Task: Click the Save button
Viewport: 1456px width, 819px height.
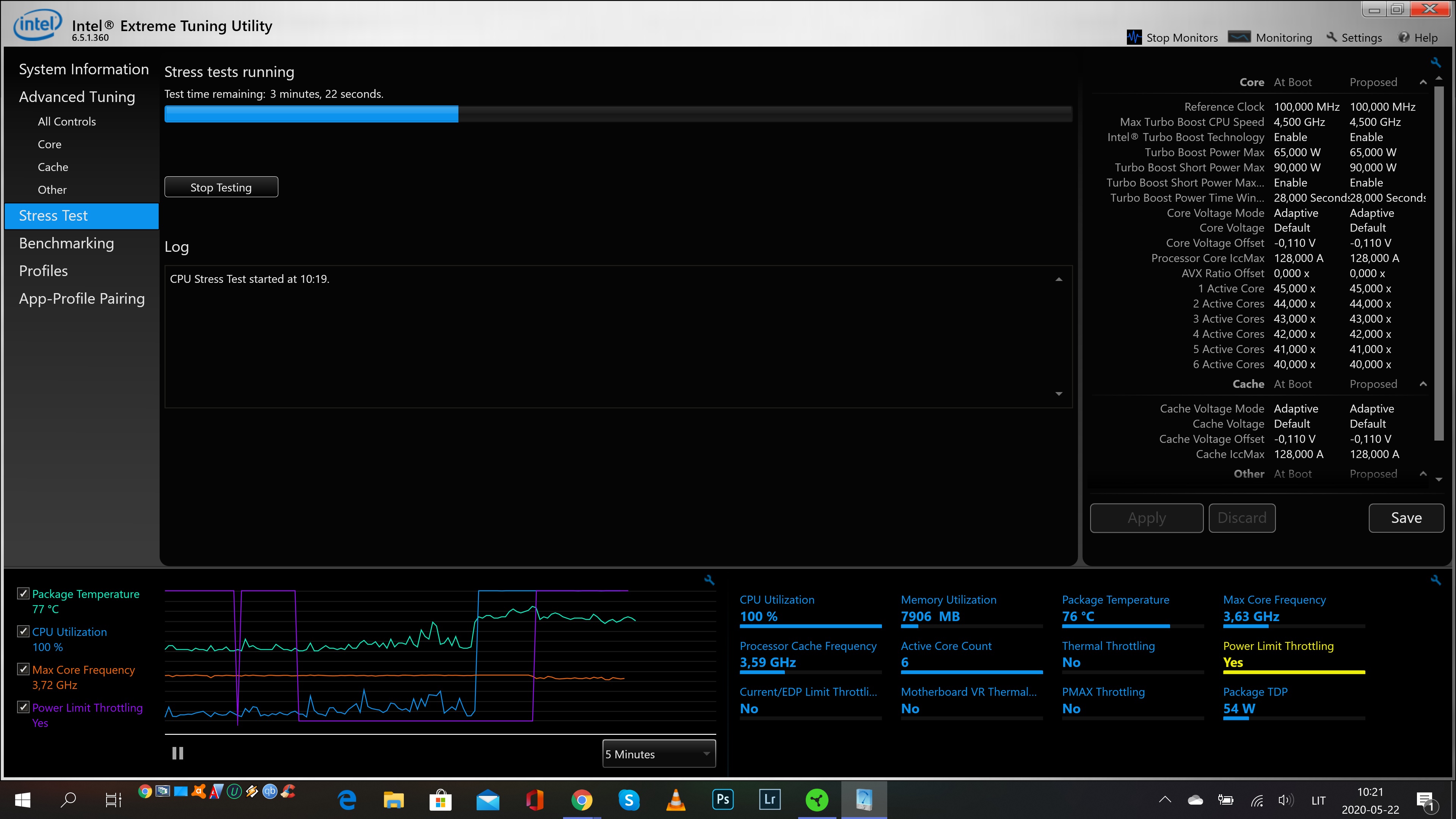Action: (1406, 518)
